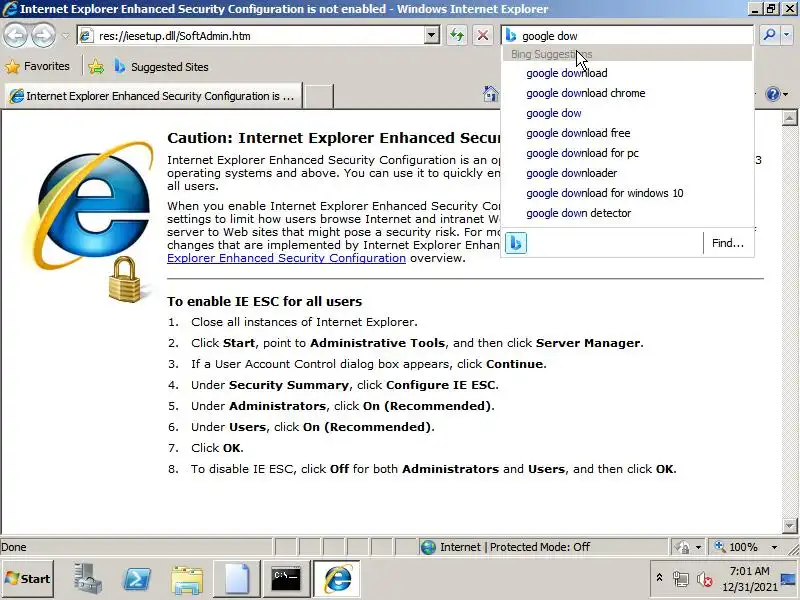Screen dimensions: 800x600
Task: Click the 'Bing Suggestions' header text
Action: click(x=552, y=54)
